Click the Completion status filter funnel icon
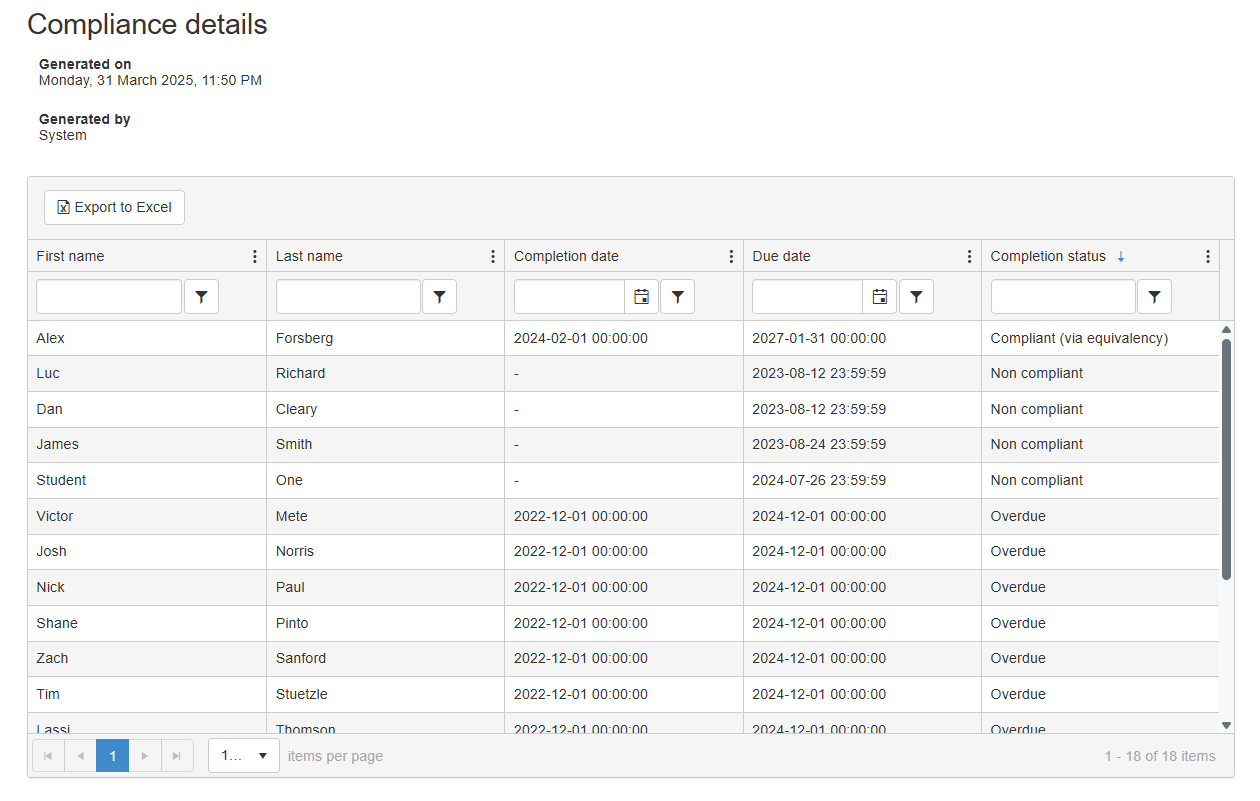1260x801 pixels. pyautogui.click(x=1154, y=297)
